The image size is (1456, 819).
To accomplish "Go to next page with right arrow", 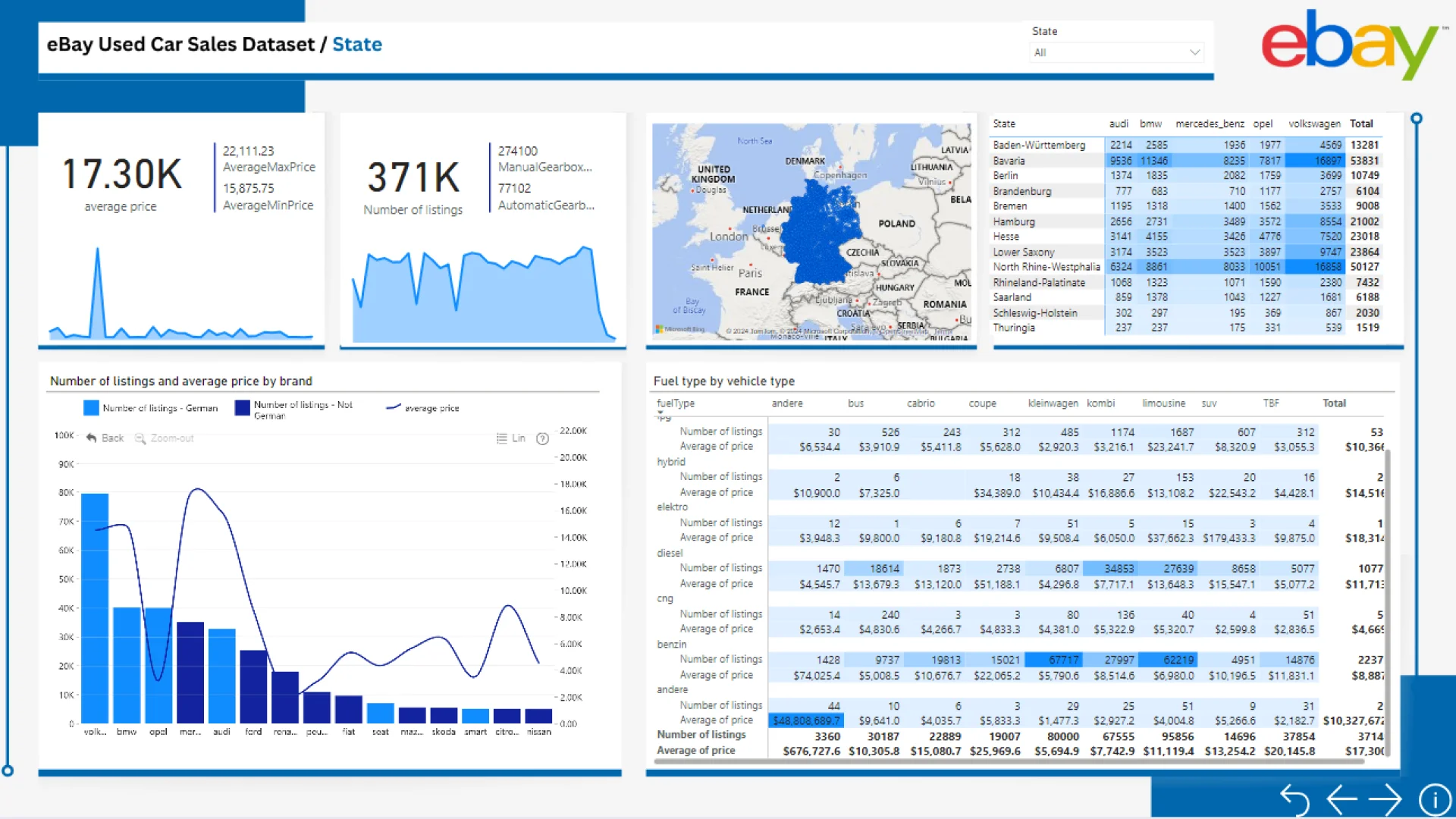I will pos(1385,799).
